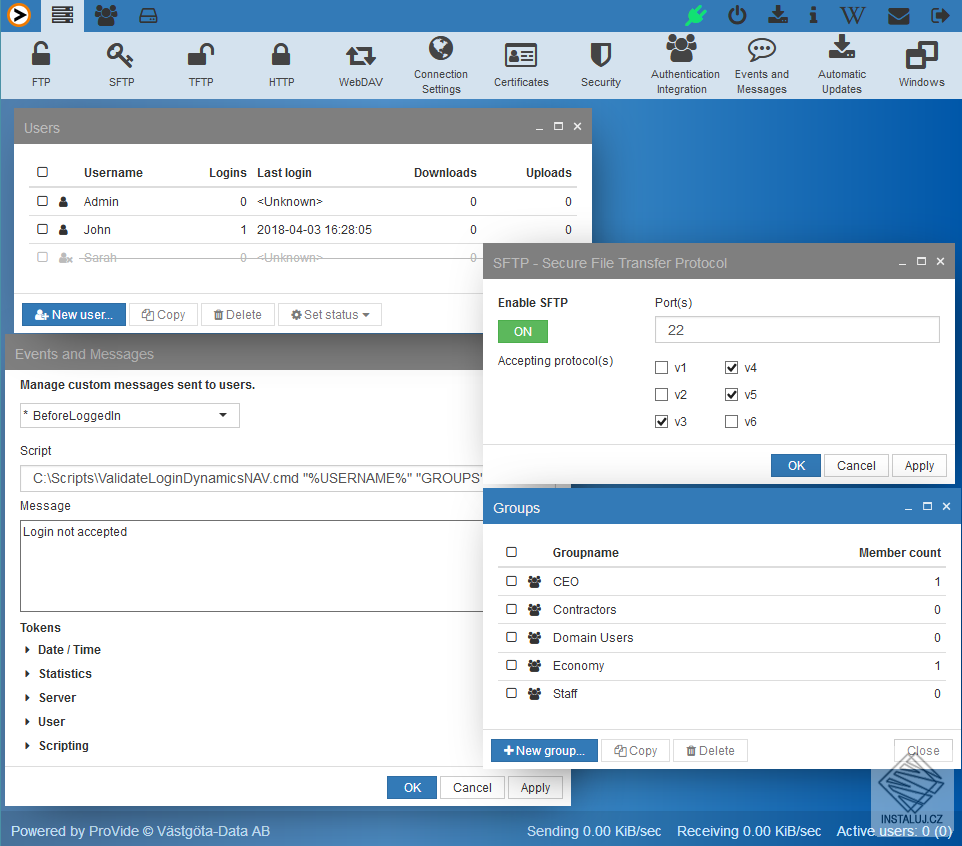Click the Script path input field
962x846 pixels.
[252, 478]
